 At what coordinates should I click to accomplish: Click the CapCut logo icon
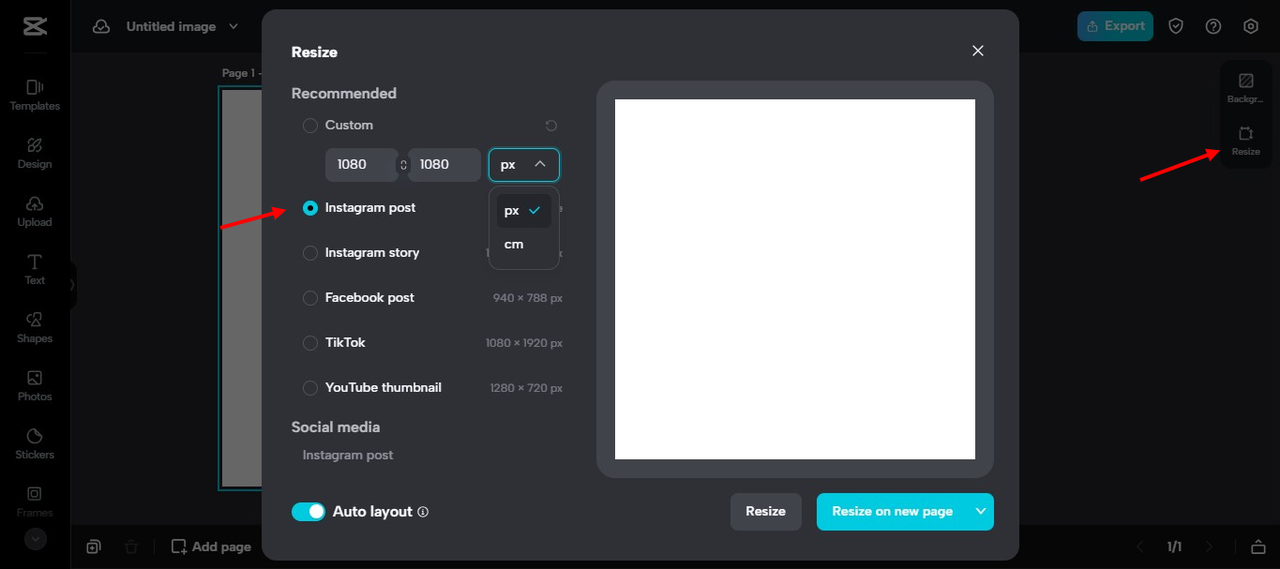35,26
